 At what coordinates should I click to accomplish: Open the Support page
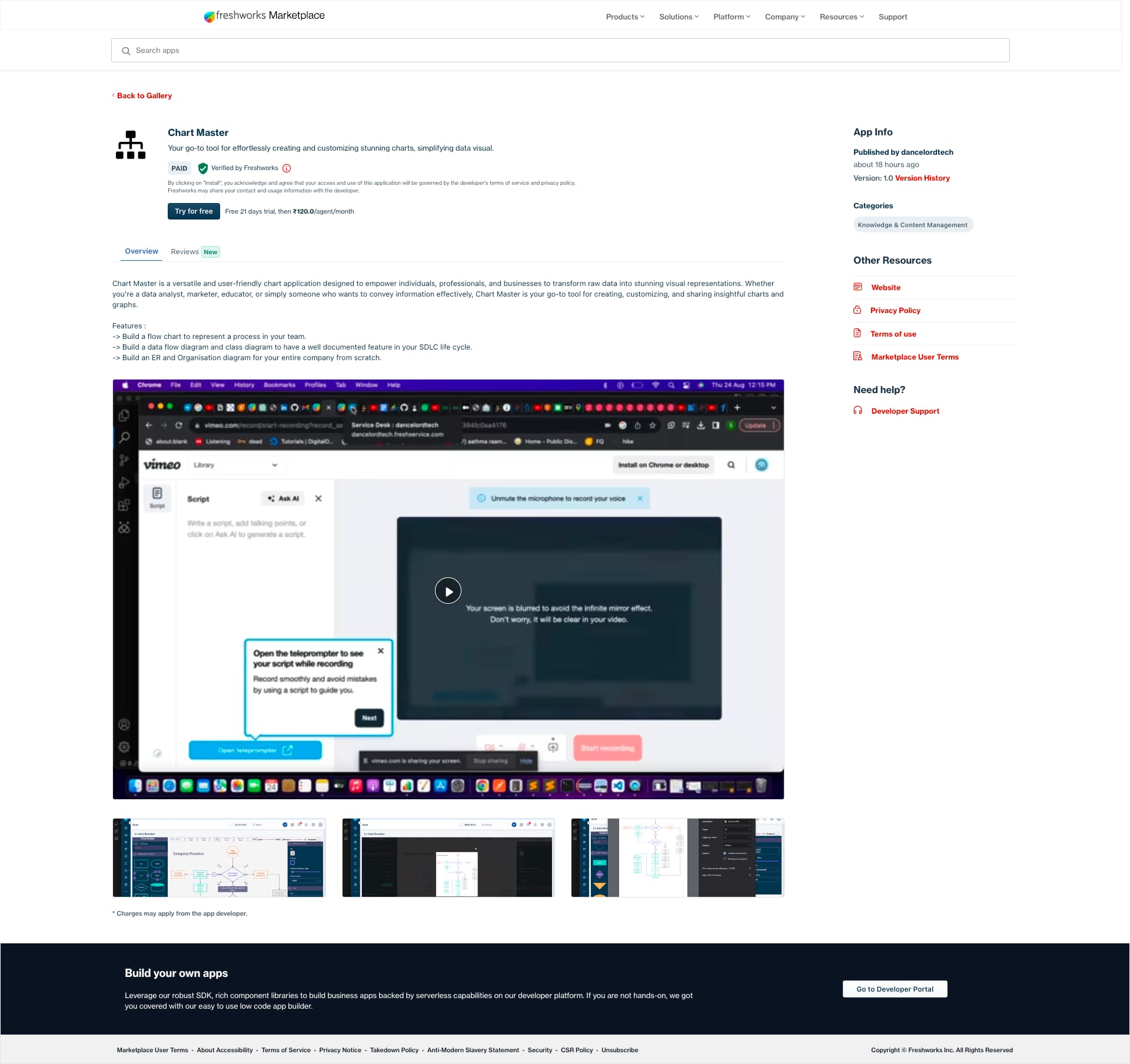(893, 16)
